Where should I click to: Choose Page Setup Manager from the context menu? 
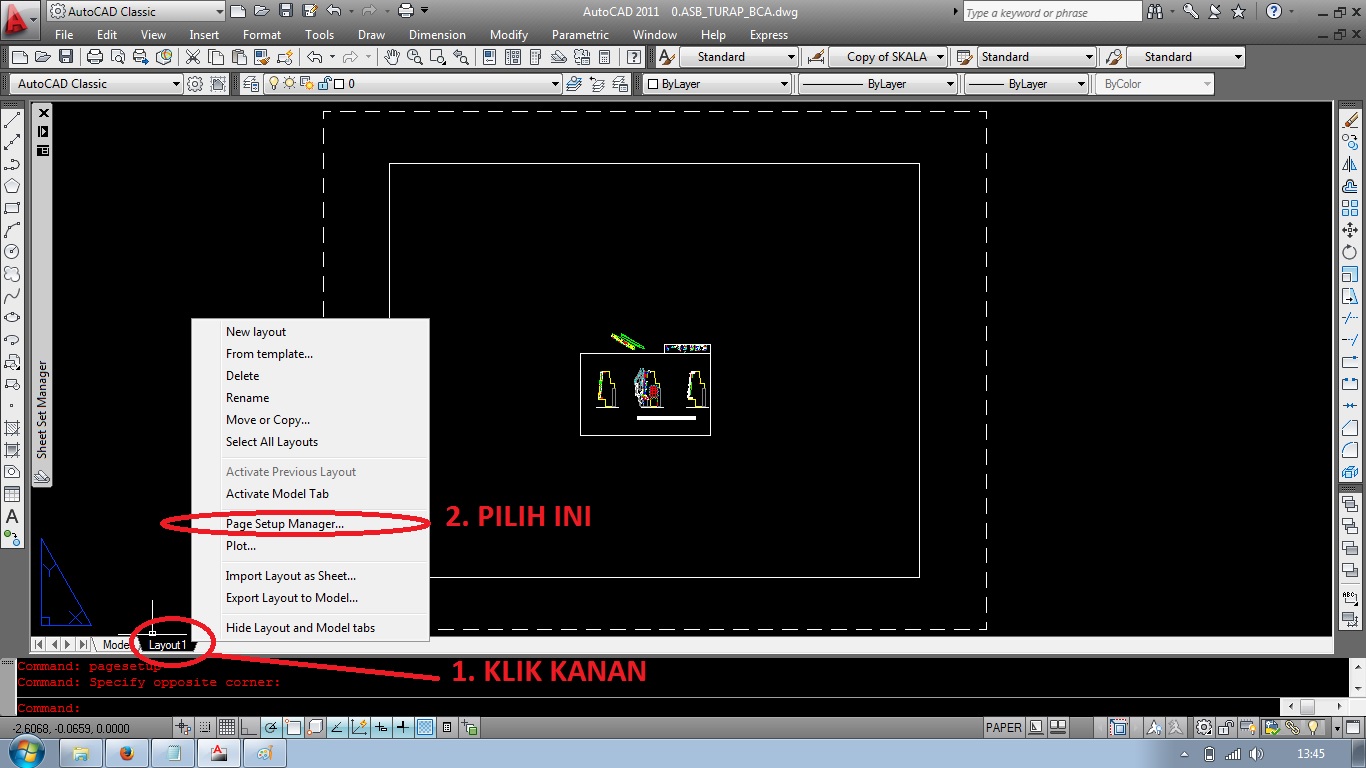286,522
